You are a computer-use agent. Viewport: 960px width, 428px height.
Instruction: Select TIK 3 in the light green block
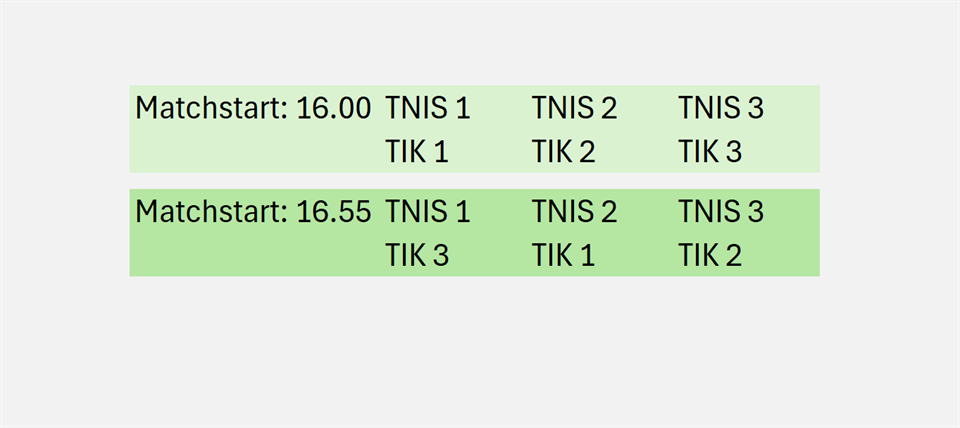click(710, 152)
